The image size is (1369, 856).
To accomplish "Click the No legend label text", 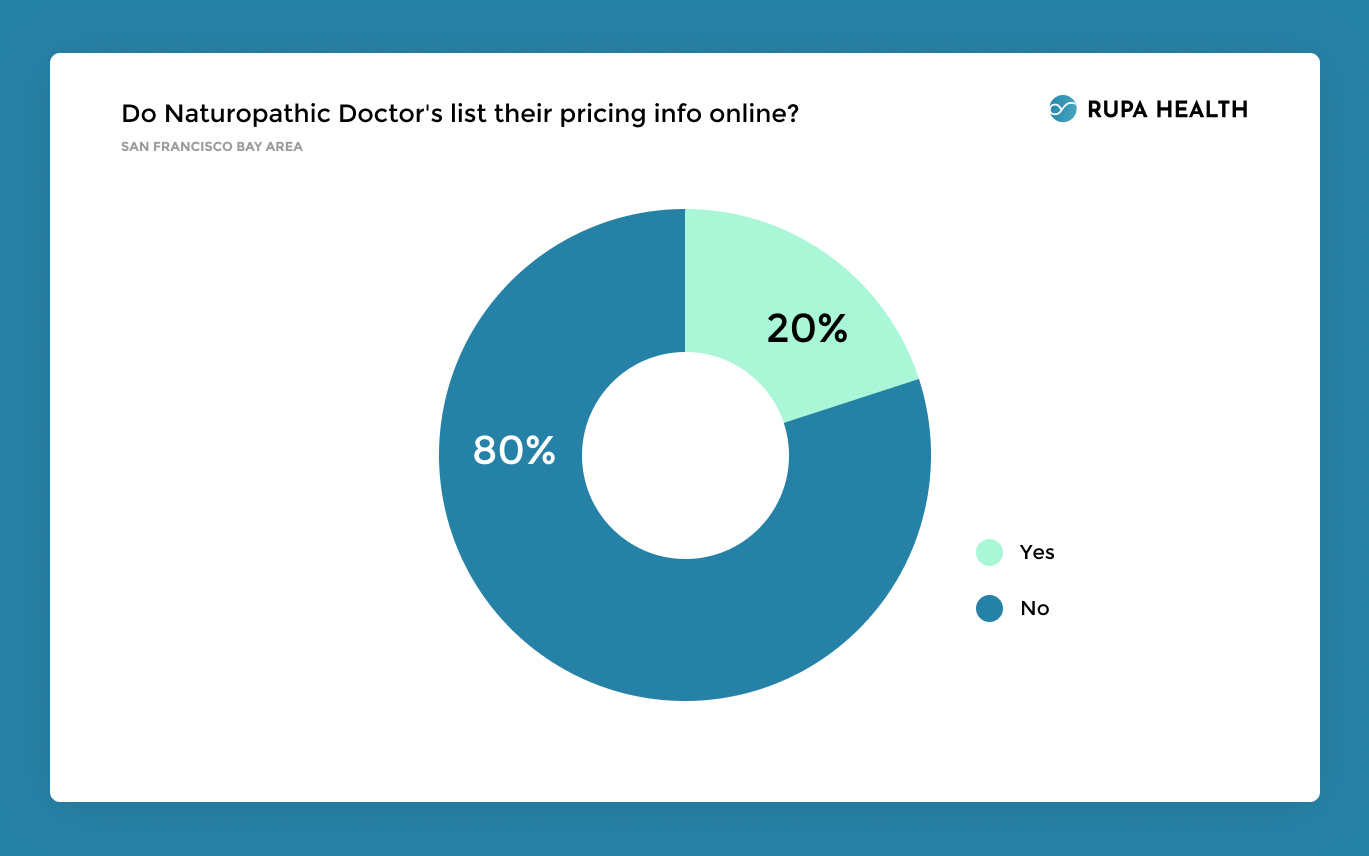I will tap(1035, 608).
